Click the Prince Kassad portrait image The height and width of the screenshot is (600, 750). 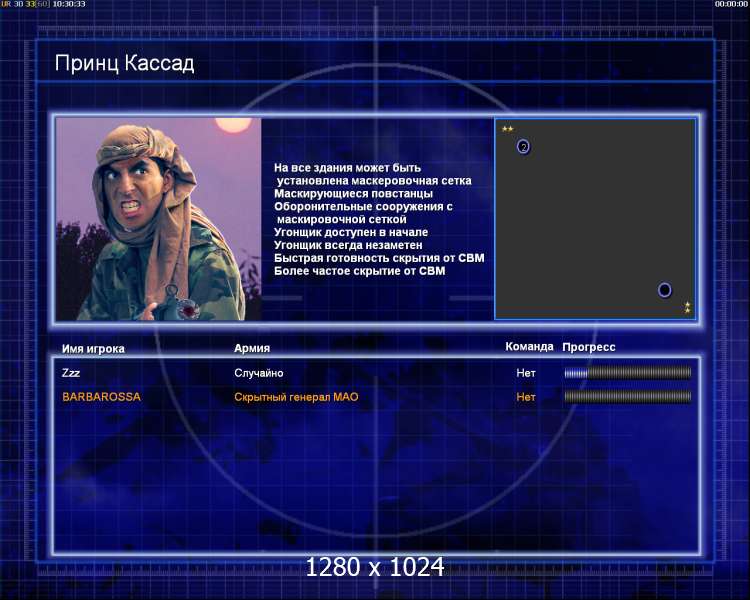[x=158, y=219]
